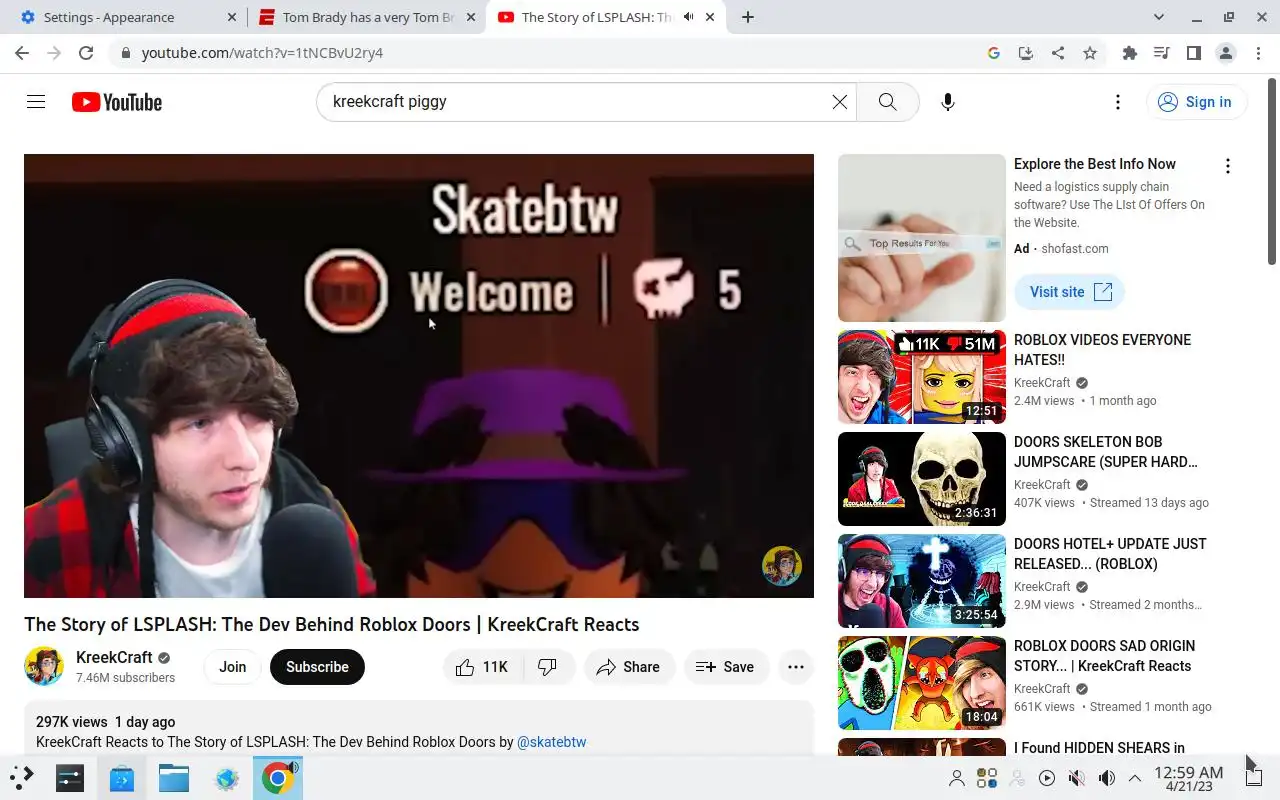The height and width of the screenshot is (800, 1280).
Task: Click page vertical scrollbar
Action: pos(1272,170)
